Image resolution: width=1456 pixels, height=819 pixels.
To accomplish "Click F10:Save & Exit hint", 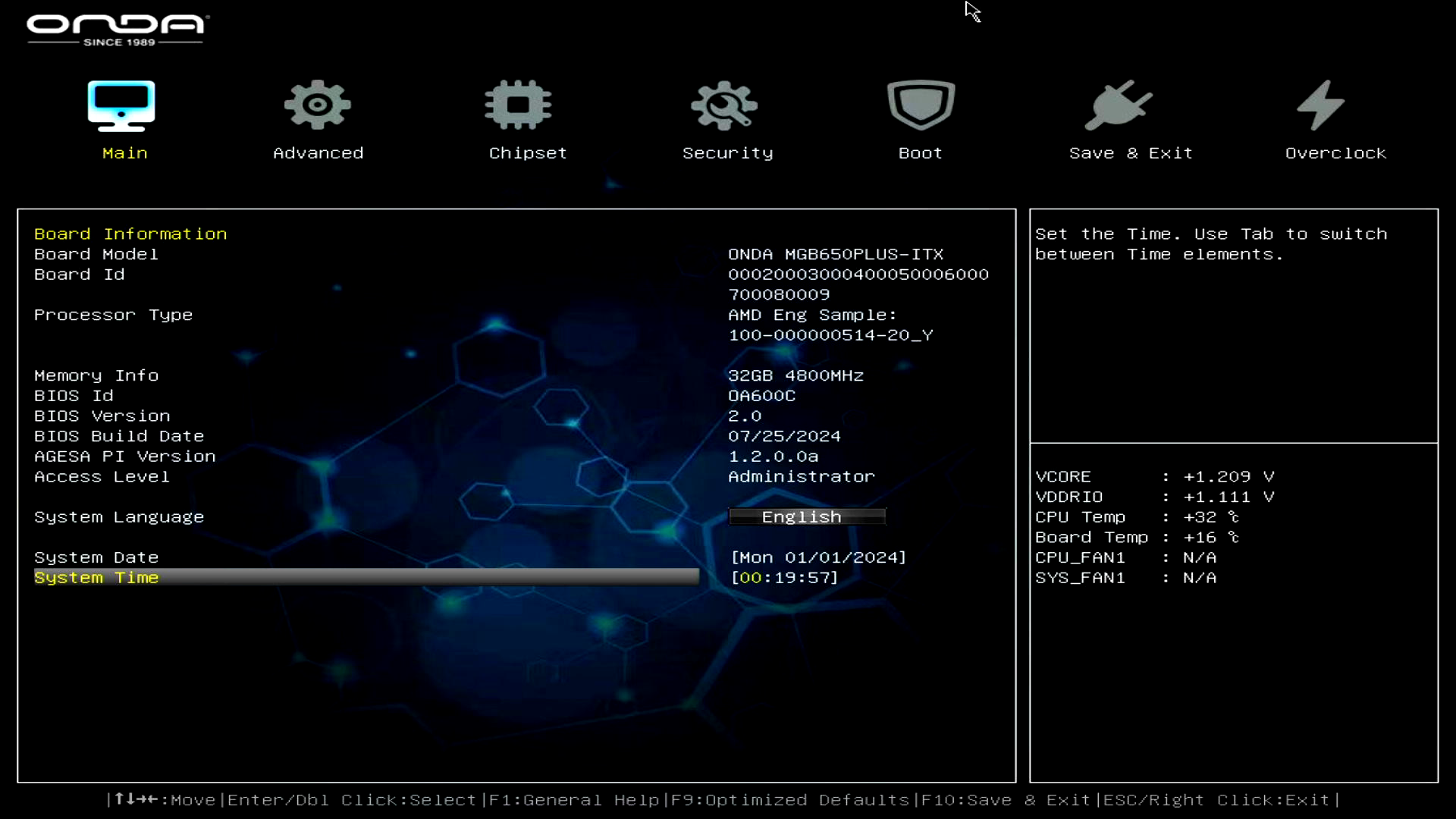I will (1006, 800).
